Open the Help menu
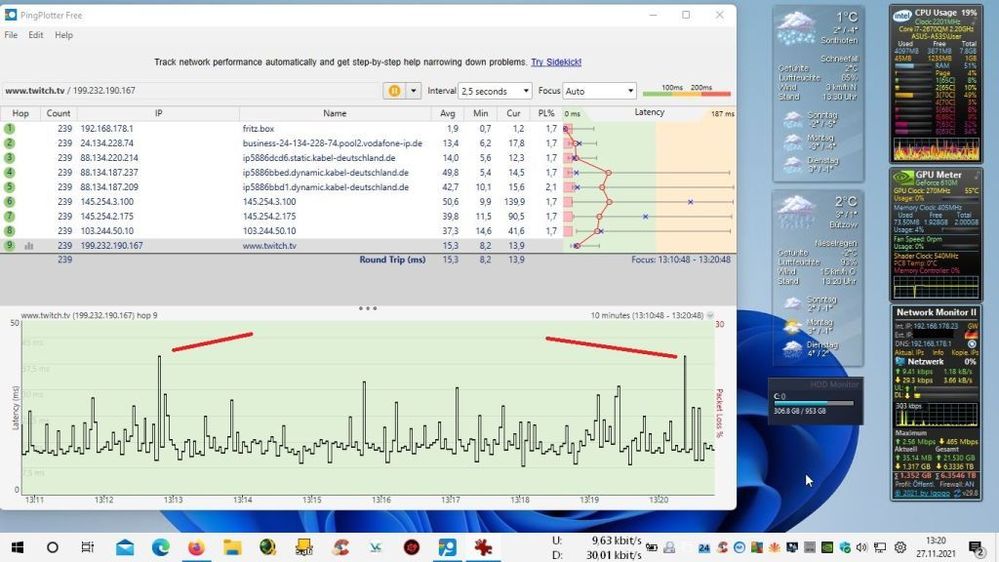Screen dimensions: 999x562 click(64, 35)
